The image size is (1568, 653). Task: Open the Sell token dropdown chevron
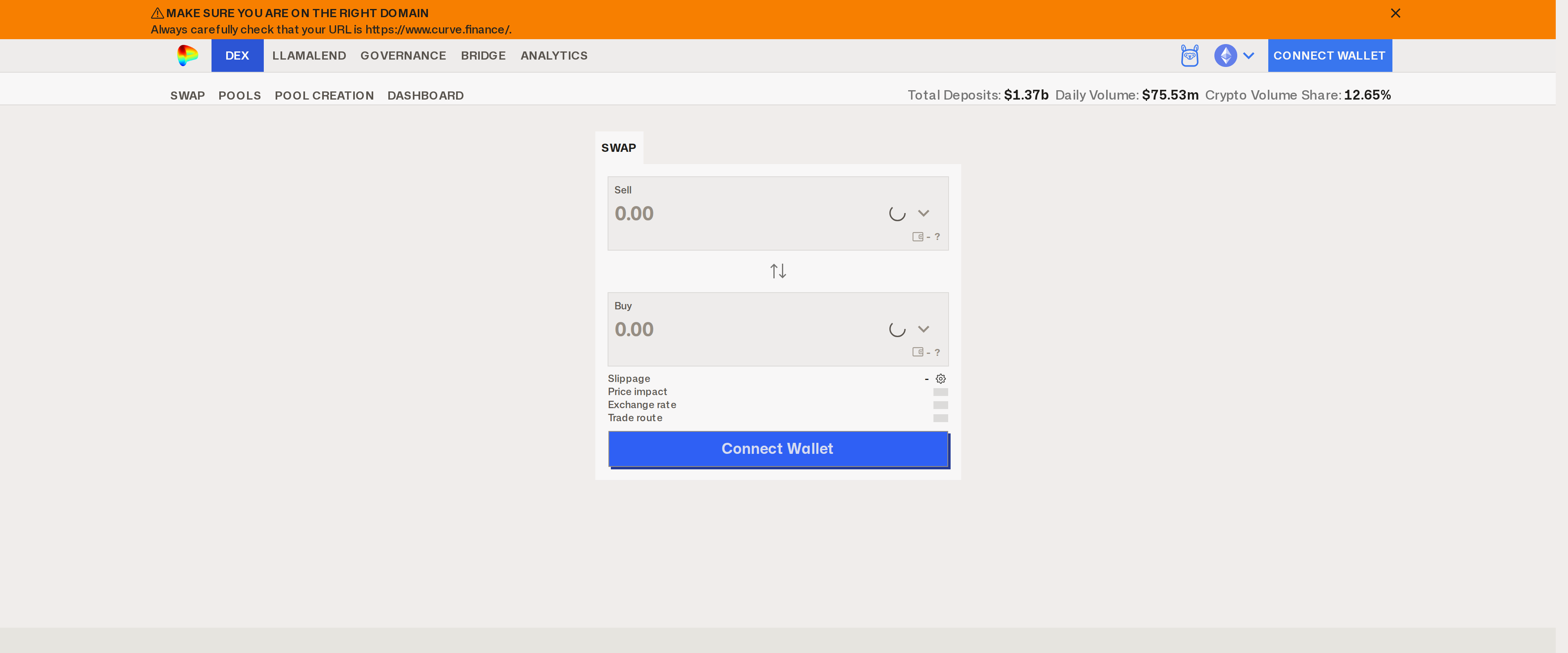(x=923, y=213)
